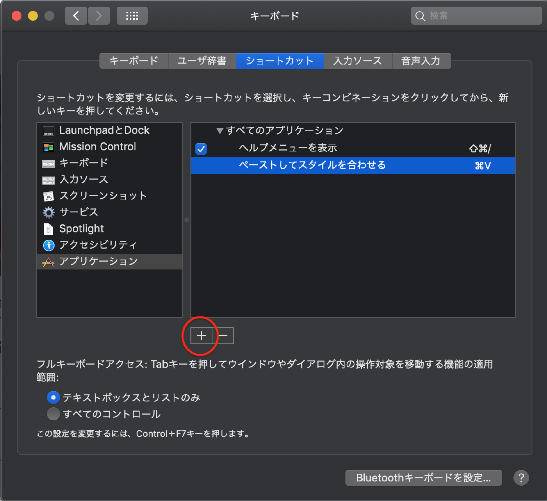The height and width of the screenshot is (501, 547).
Task: Click the ⌘V key combination
Action: [483, 165]
